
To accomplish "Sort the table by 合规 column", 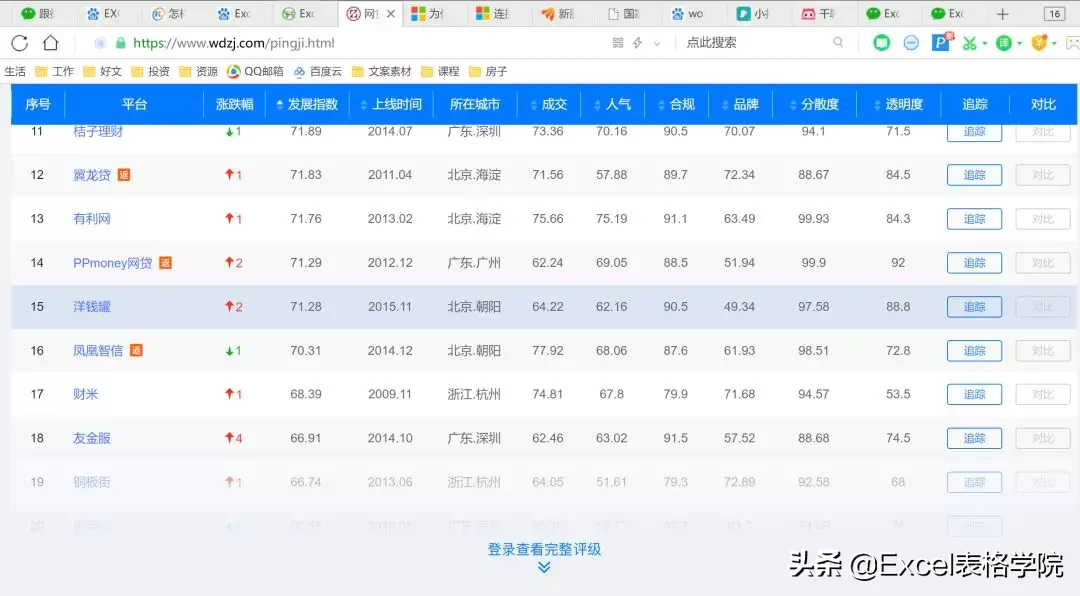I will click(676, 104).
